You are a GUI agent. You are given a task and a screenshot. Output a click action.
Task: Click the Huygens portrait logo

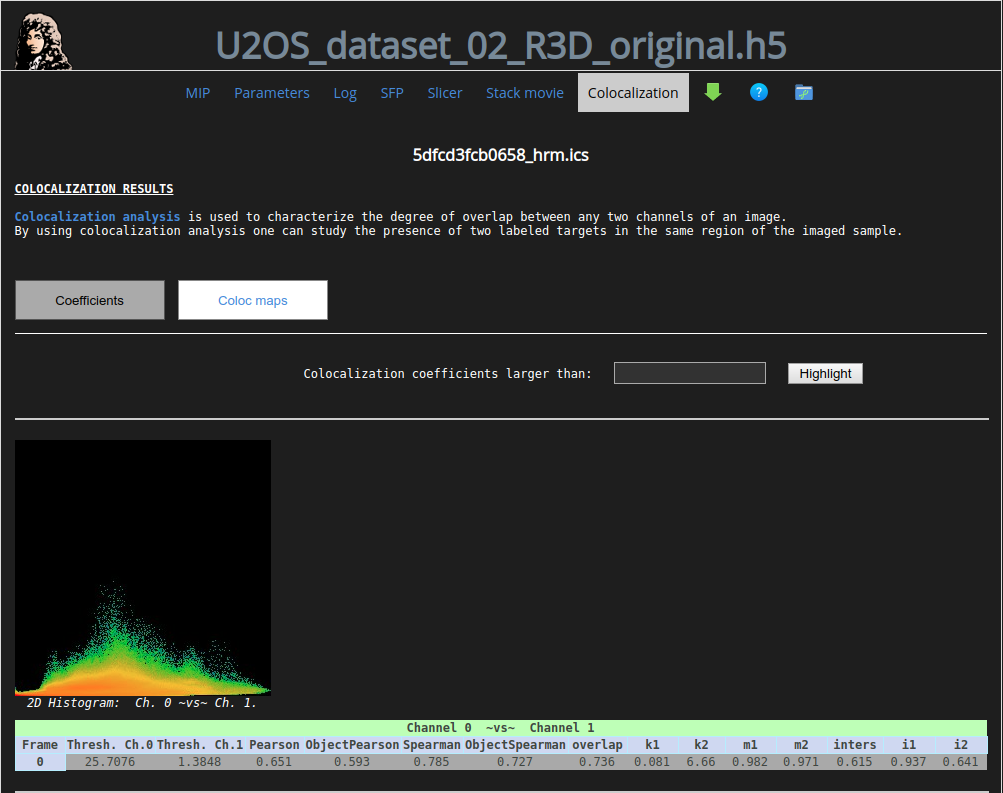click(43, 40)
